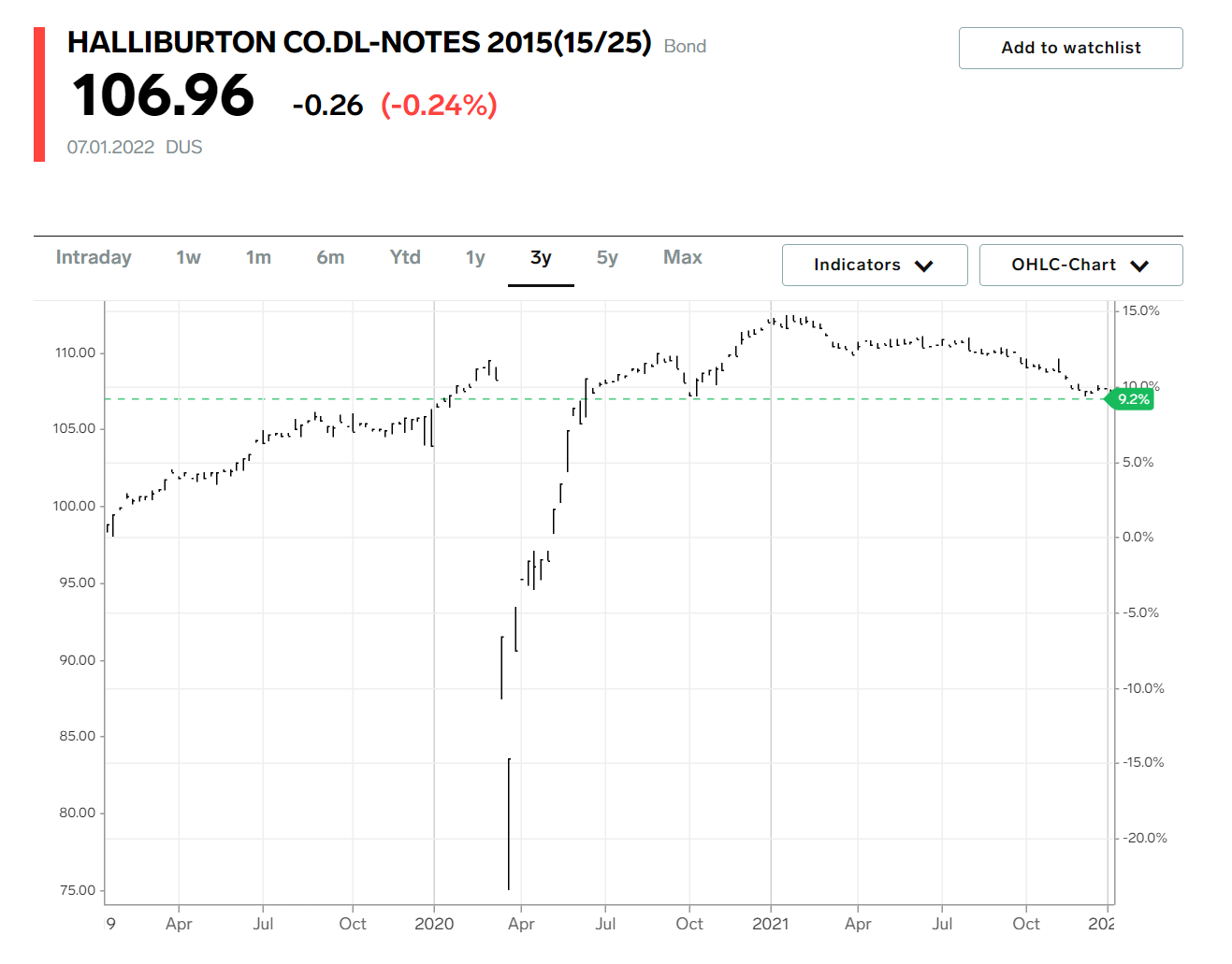Click the 2020 x-axis label

(x=434, y=924)
